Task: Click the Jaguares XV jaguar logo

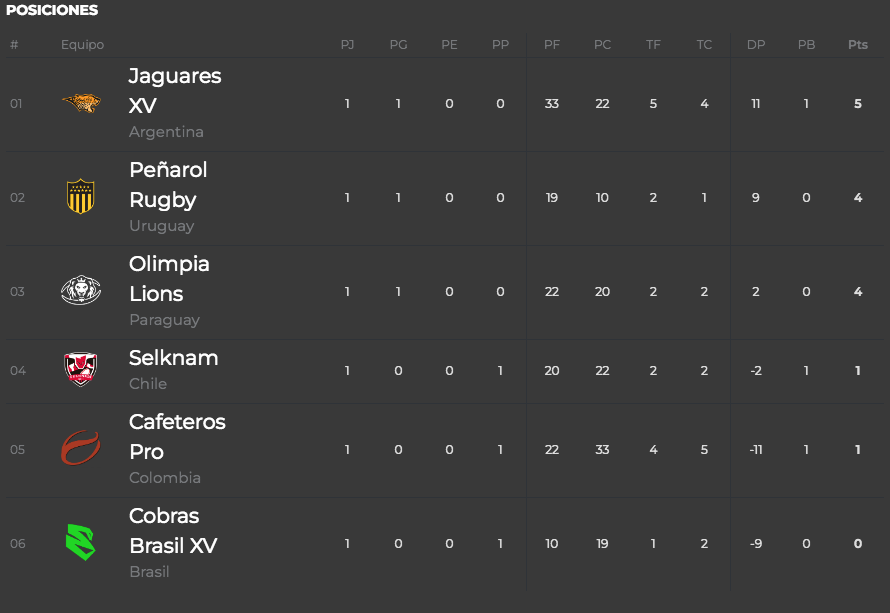Action: (x=81, y=103)
